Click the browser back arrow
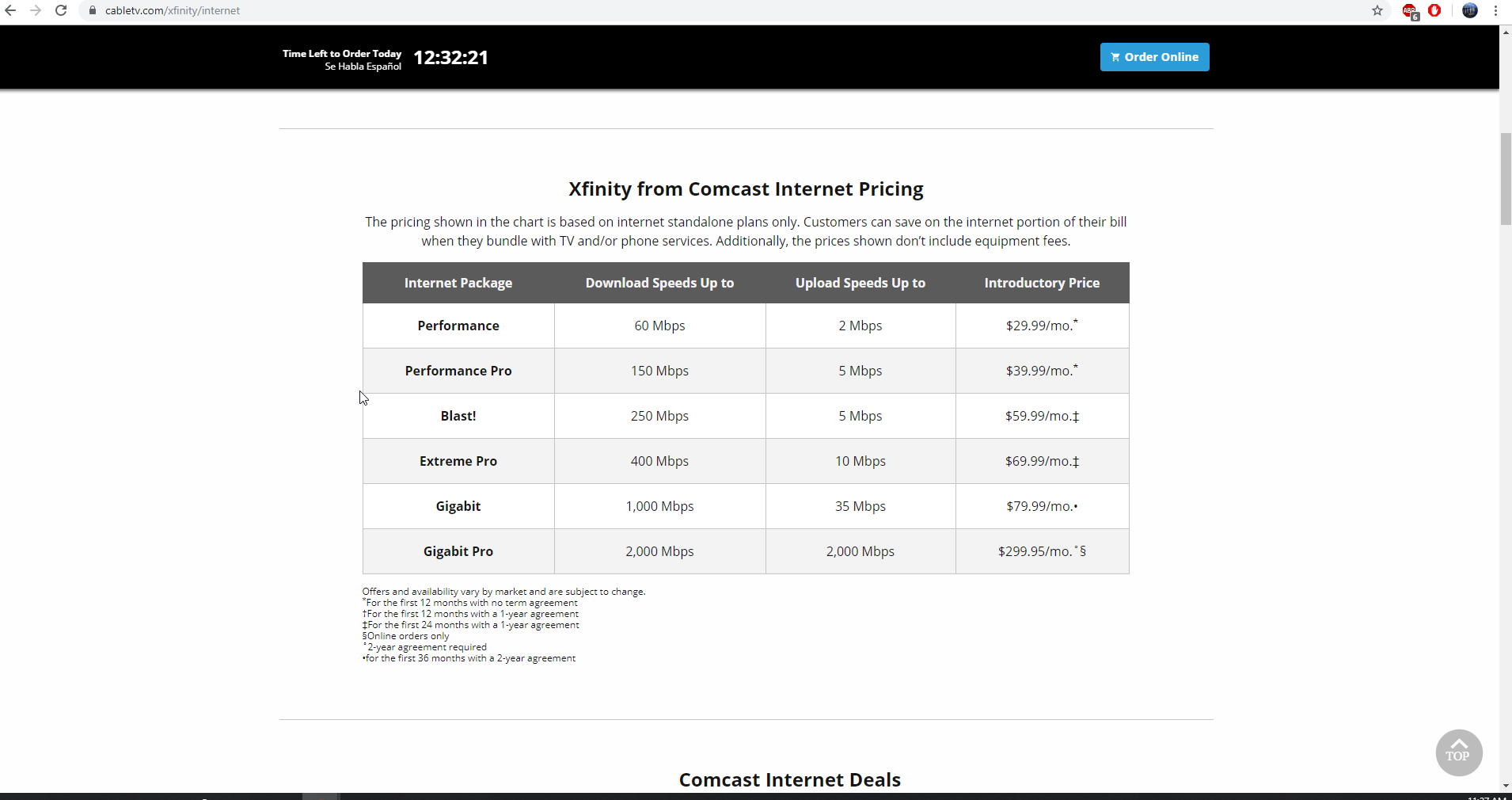This screenshot has height=800, width=1512. 10,10
